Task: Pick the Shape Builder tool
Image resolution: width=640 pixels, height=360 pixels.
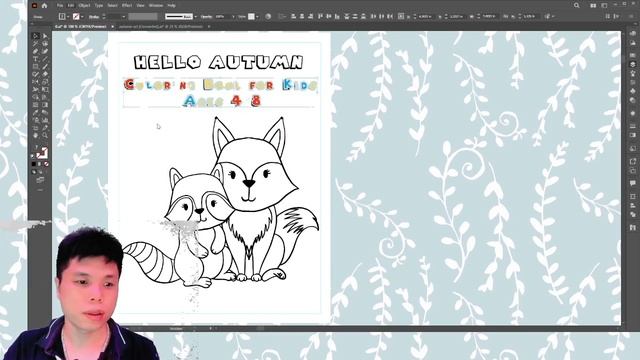Action: coord(36,97)
